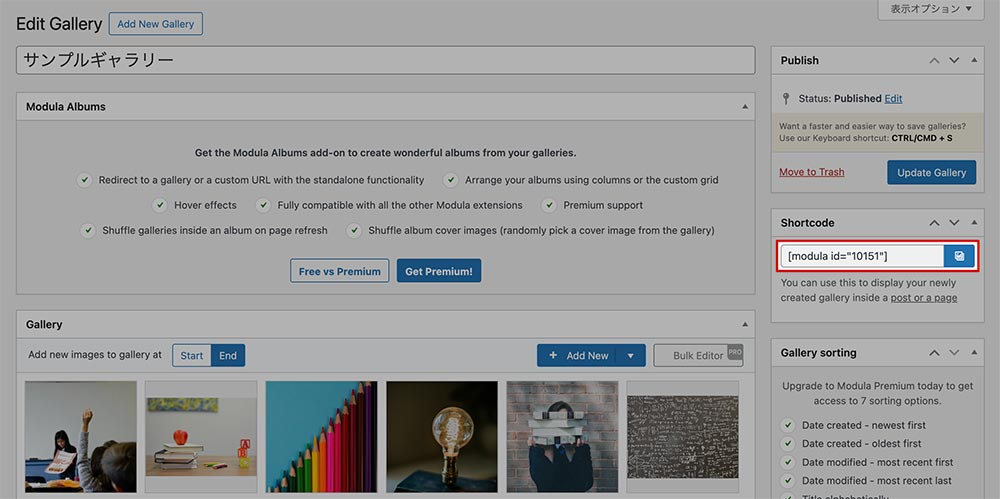The height and width of the screenshot is (499, 1000).
Task: Select End for new image position
Action: (228, 356)
